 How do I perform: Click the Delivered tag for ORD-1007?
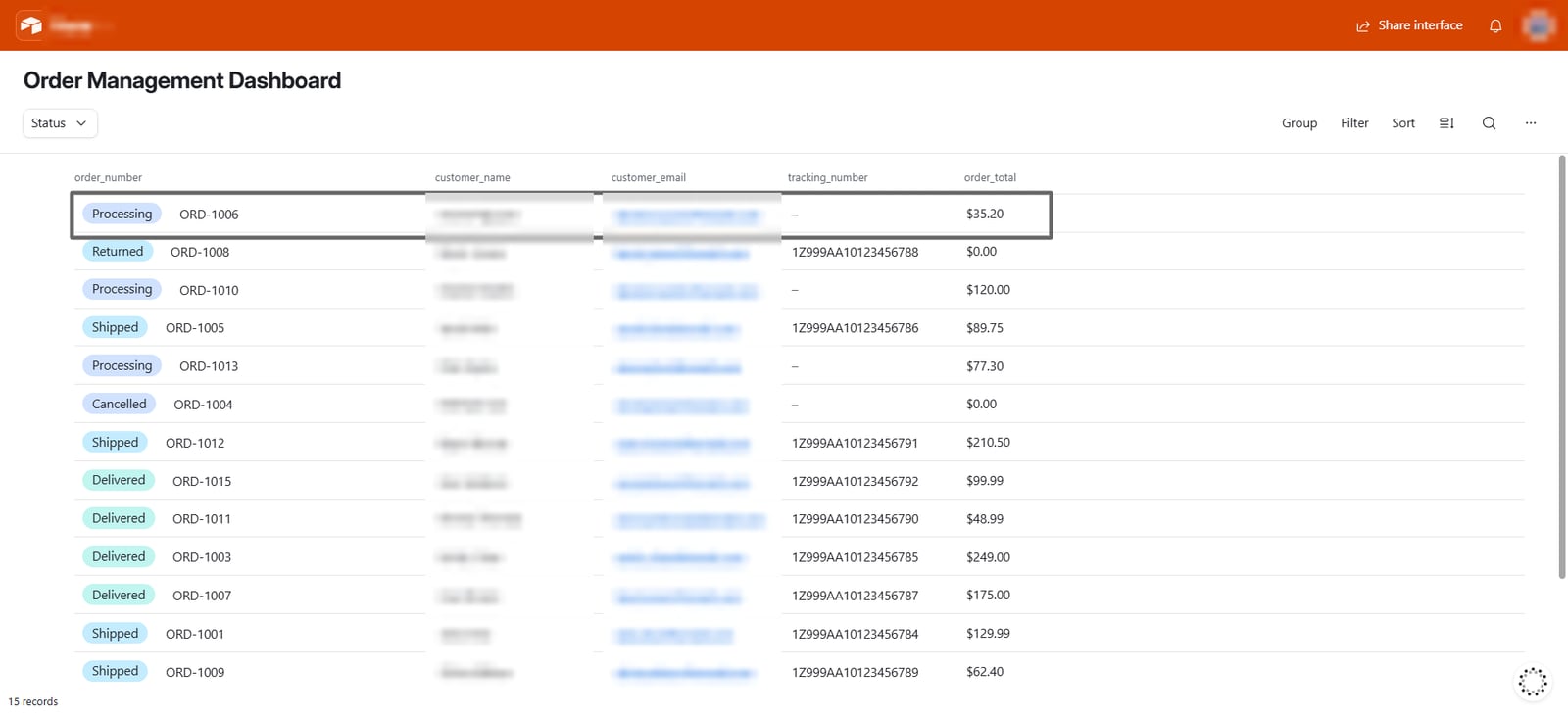[119, 596]
